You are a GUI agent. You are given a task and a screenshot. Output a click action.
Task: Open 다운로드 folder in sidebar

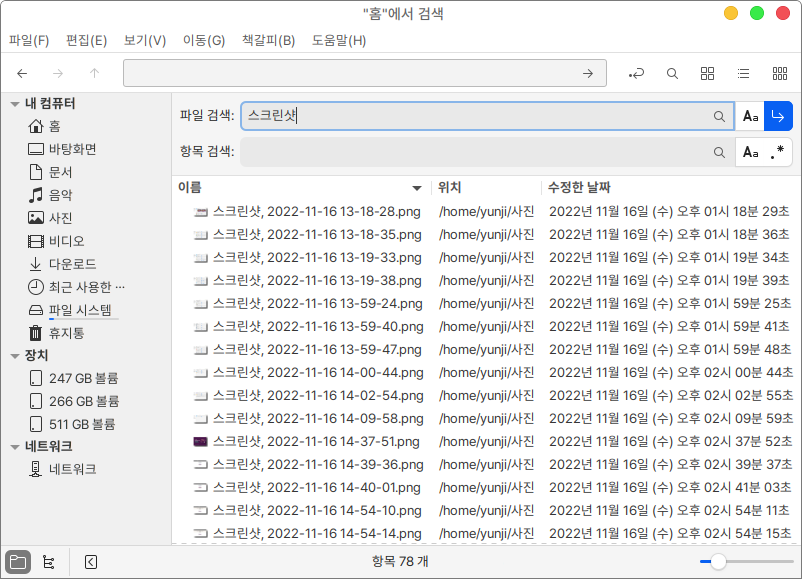[x=72, y=264]
